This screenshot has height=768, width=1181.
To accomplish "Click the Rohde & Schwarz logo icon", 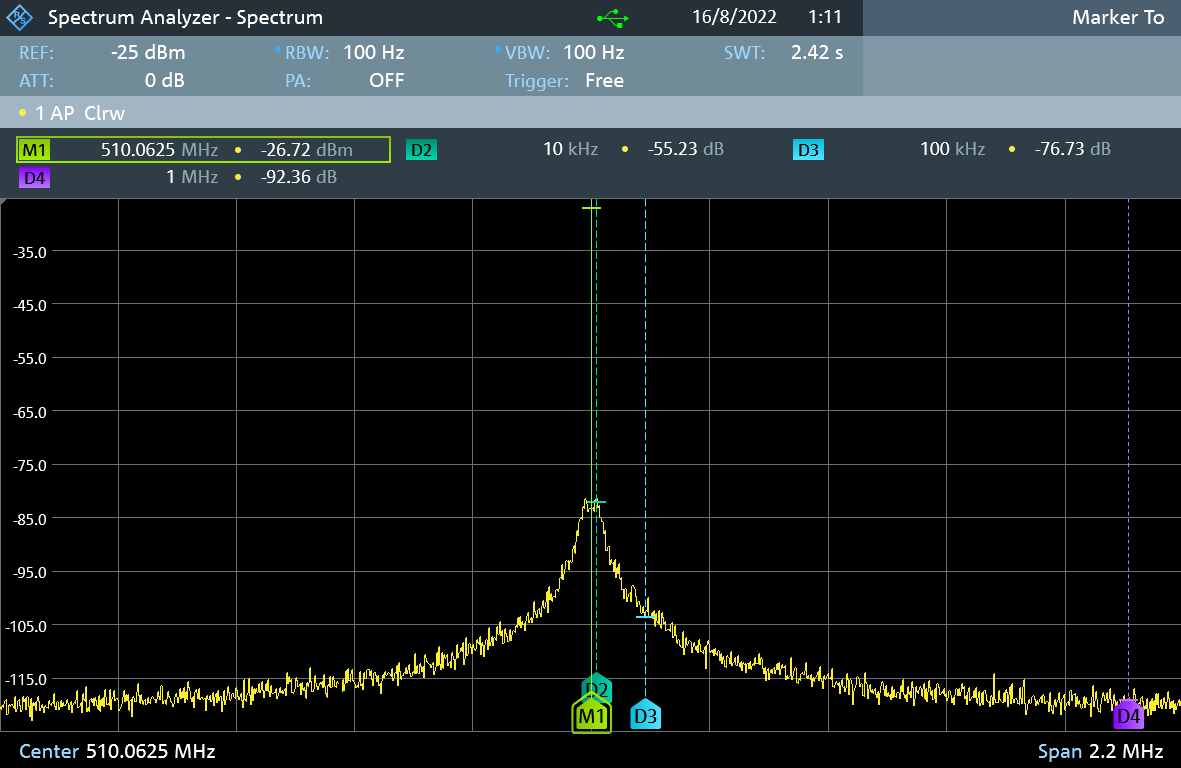I will point(21,18).
